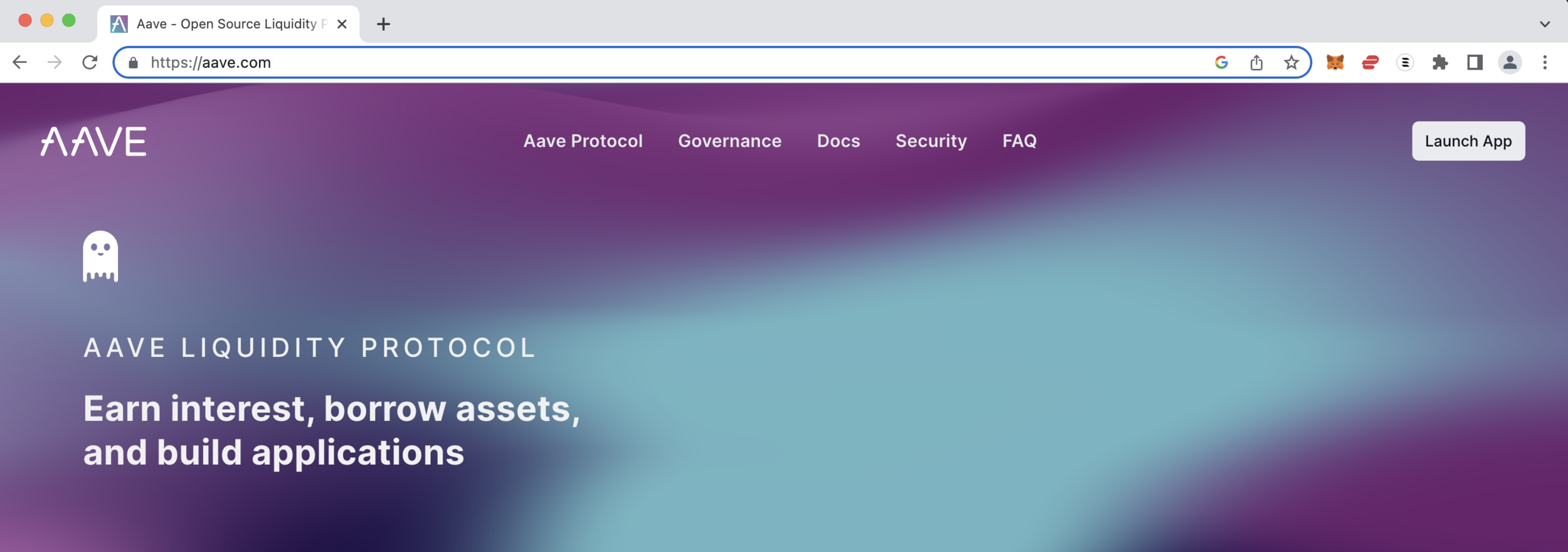Click the lock icon in address bar
Screen dimensions: 1568x552
tap(133, 63)
